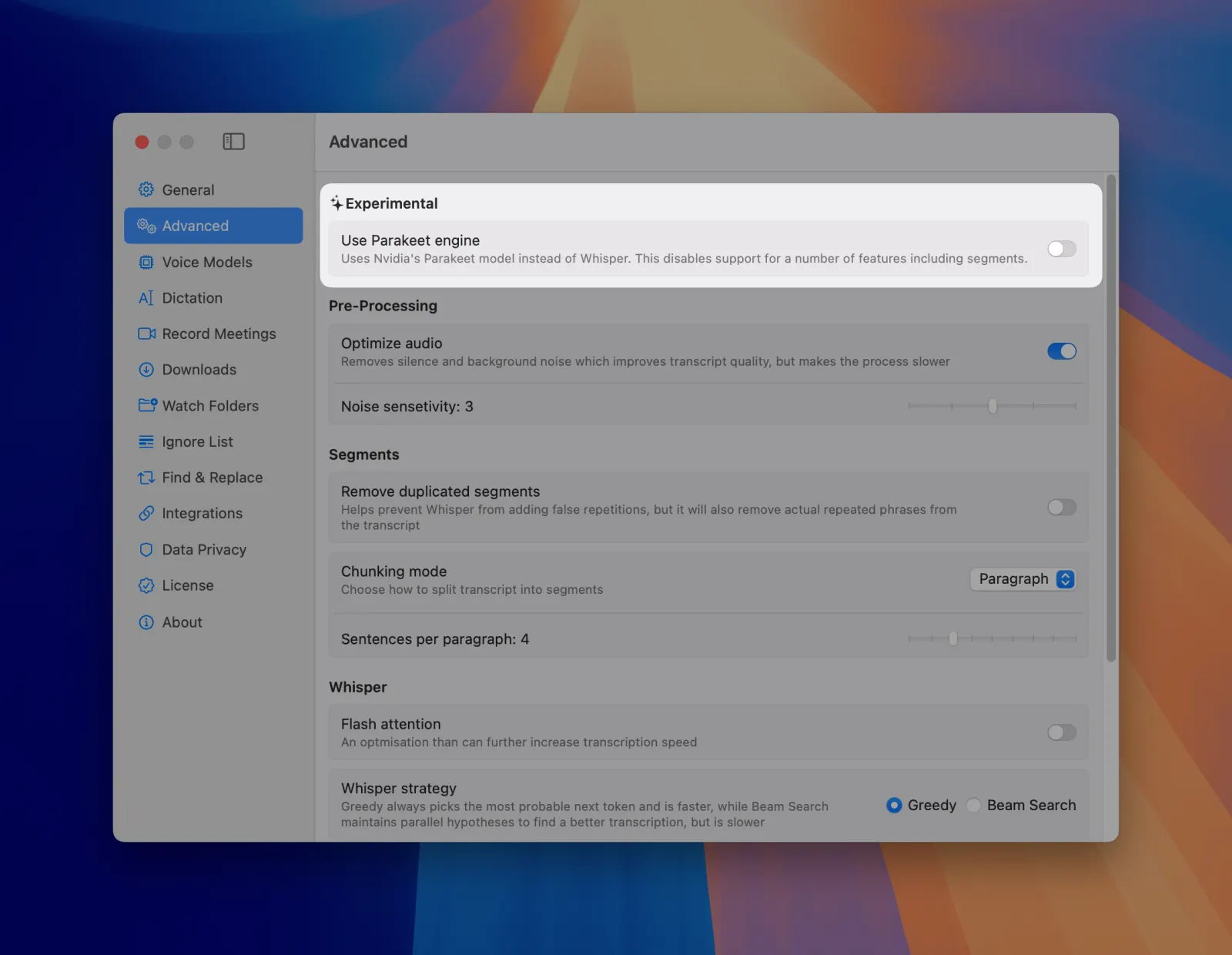This screenshot has height=955, width=1232.
Task: Enable Remove duplicated segments switch
Action: click(x=1062, y=508)
